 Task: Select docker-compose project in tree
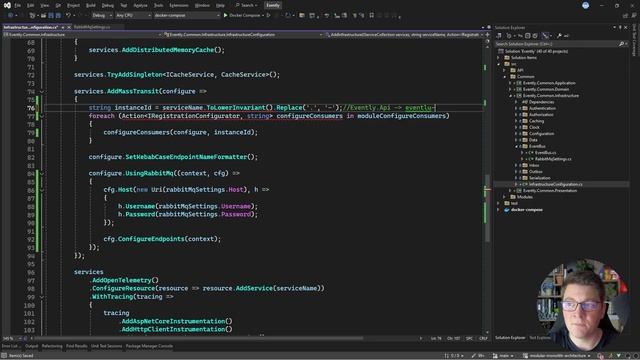(x=527, y=210)
